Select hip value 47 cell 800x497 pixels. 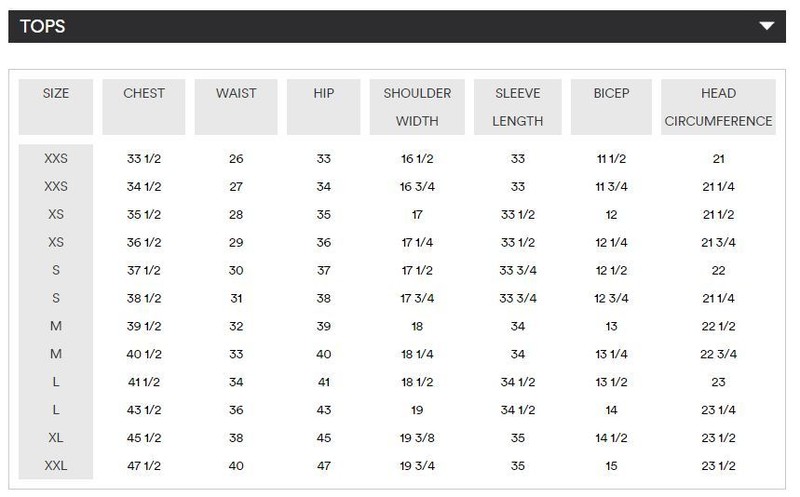tap(323, 465)
